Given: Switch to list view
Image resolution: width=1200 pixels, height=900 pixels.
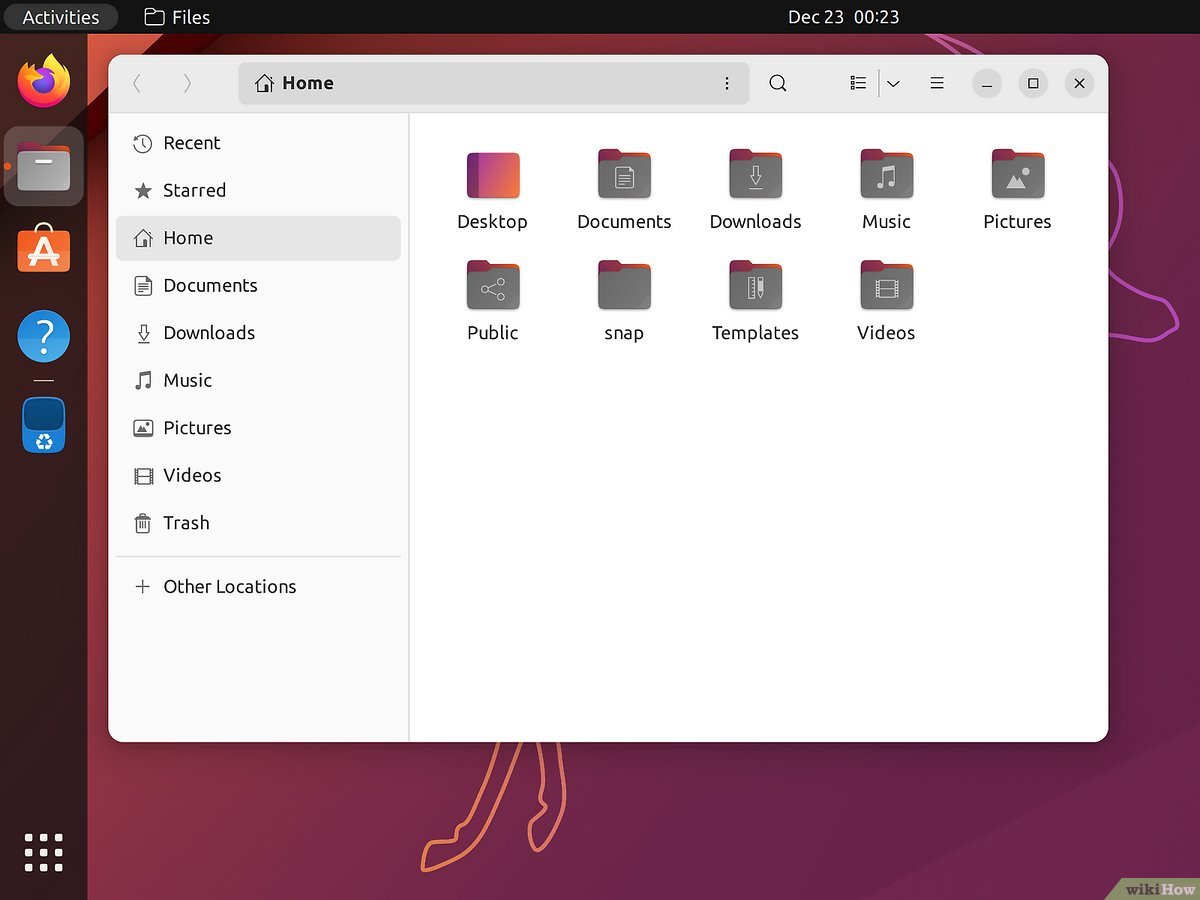Looking at the screenshot, I should click(857, 83).
